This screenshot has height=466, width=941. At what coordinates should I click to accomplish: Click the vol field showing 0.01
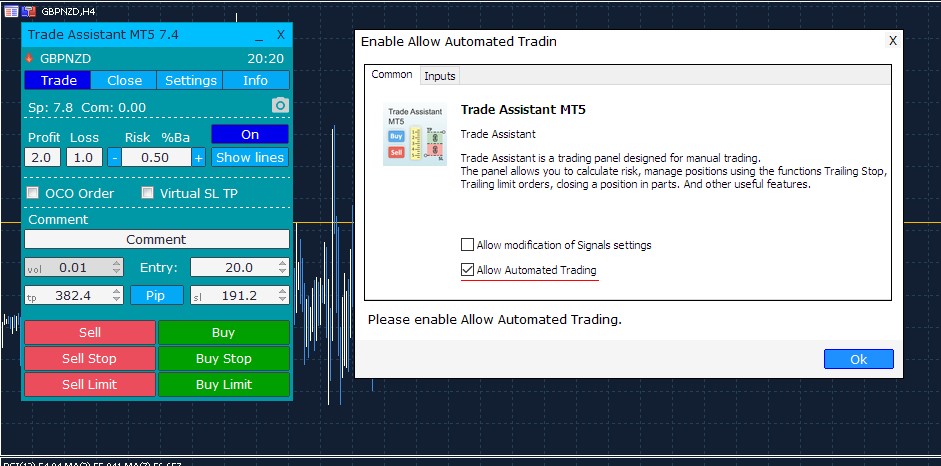(73, 267)
